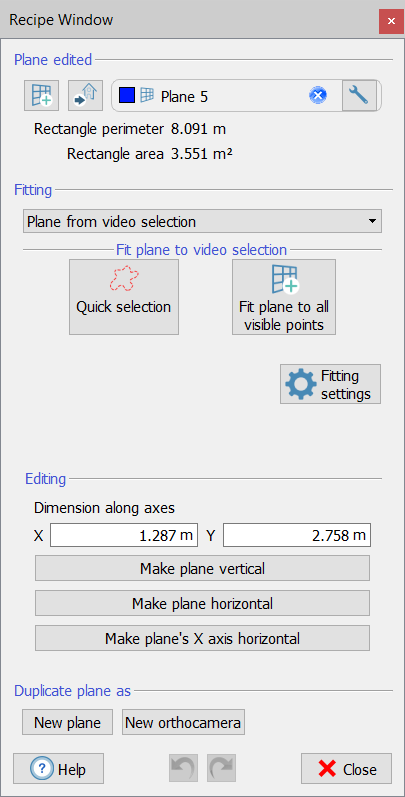Open the Help button
405x797 pixels.
(58, 769)
